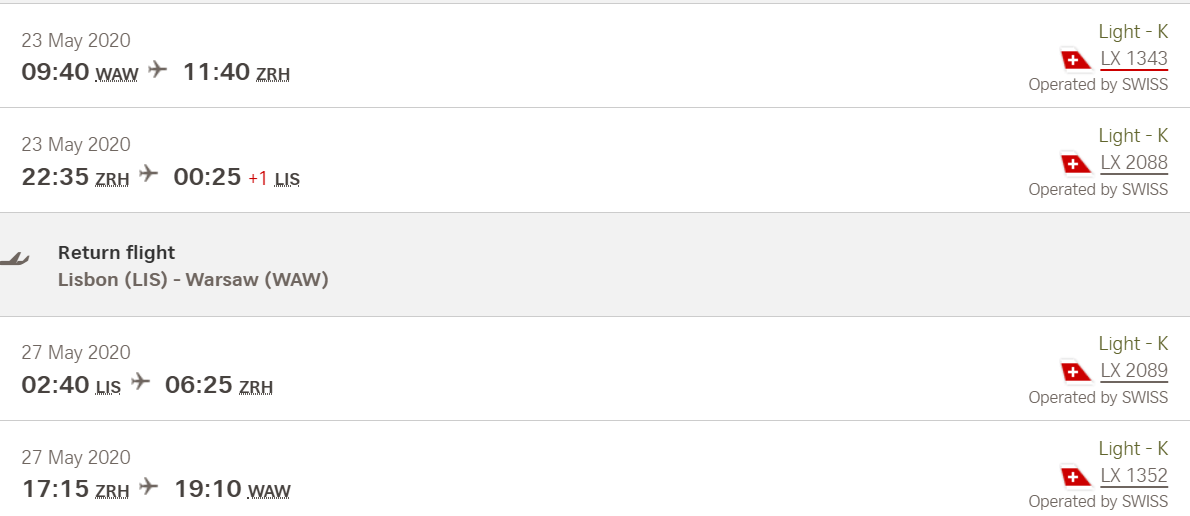The image size is (1190, 516).
Task: Click the SWISS logo beside LX 2089
Action: coord(1076,371)
